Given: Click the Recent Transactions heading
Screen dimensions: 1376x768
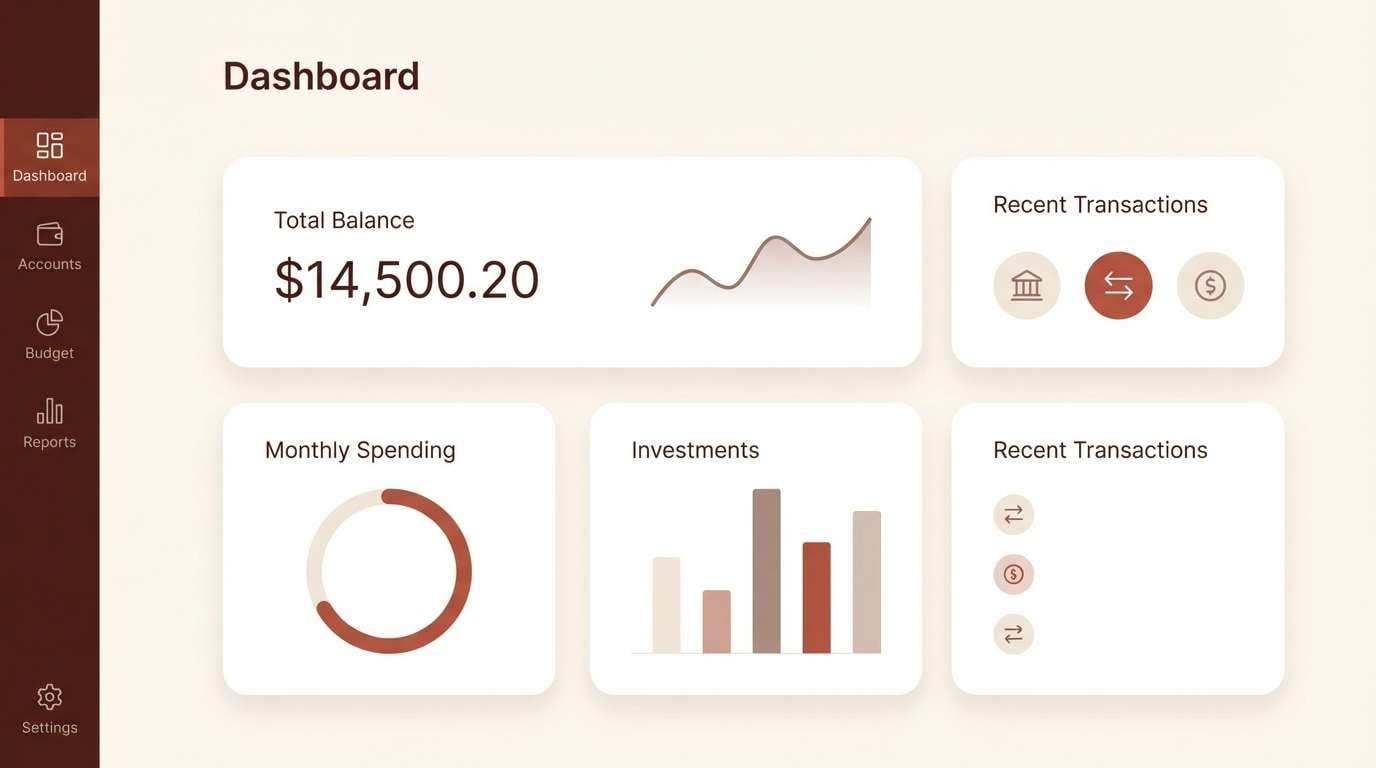Looking at the screenshot, I should click(1100, 204).
